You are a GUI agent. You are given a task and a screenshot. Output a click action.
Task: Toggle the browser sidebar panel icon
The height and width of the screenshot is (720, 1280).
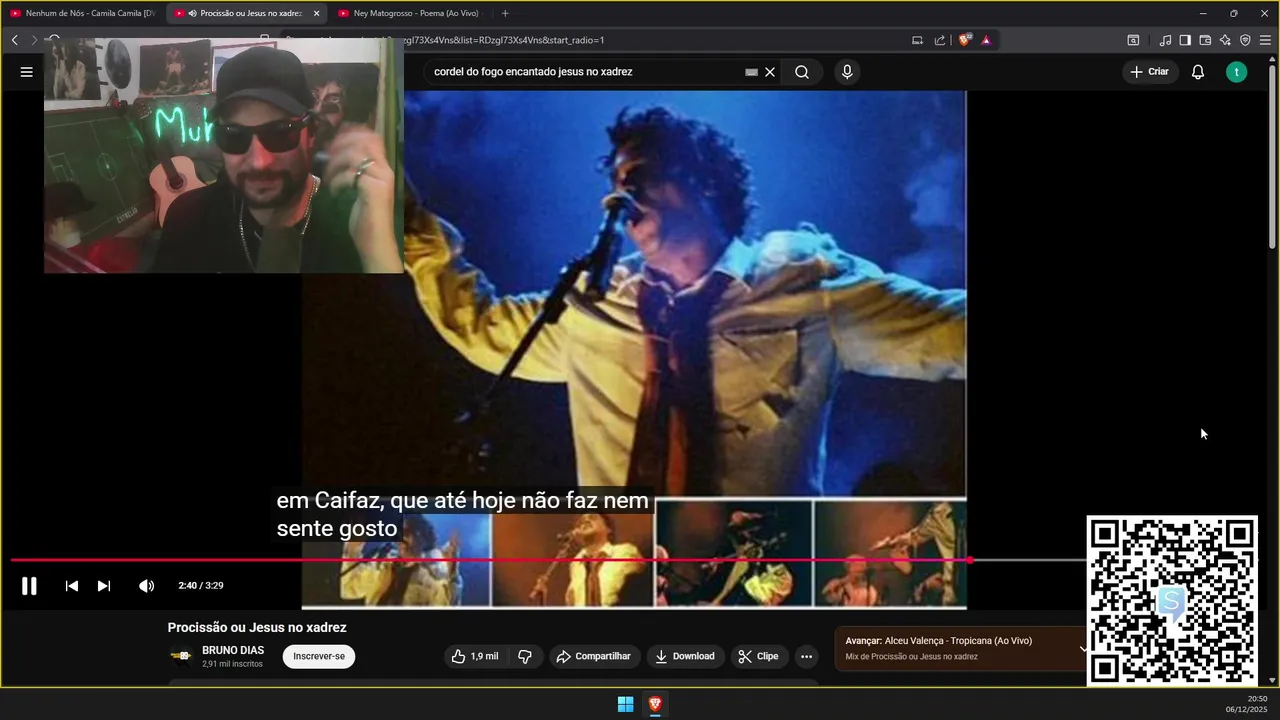pyautogui.click(x=1185, y=40)
